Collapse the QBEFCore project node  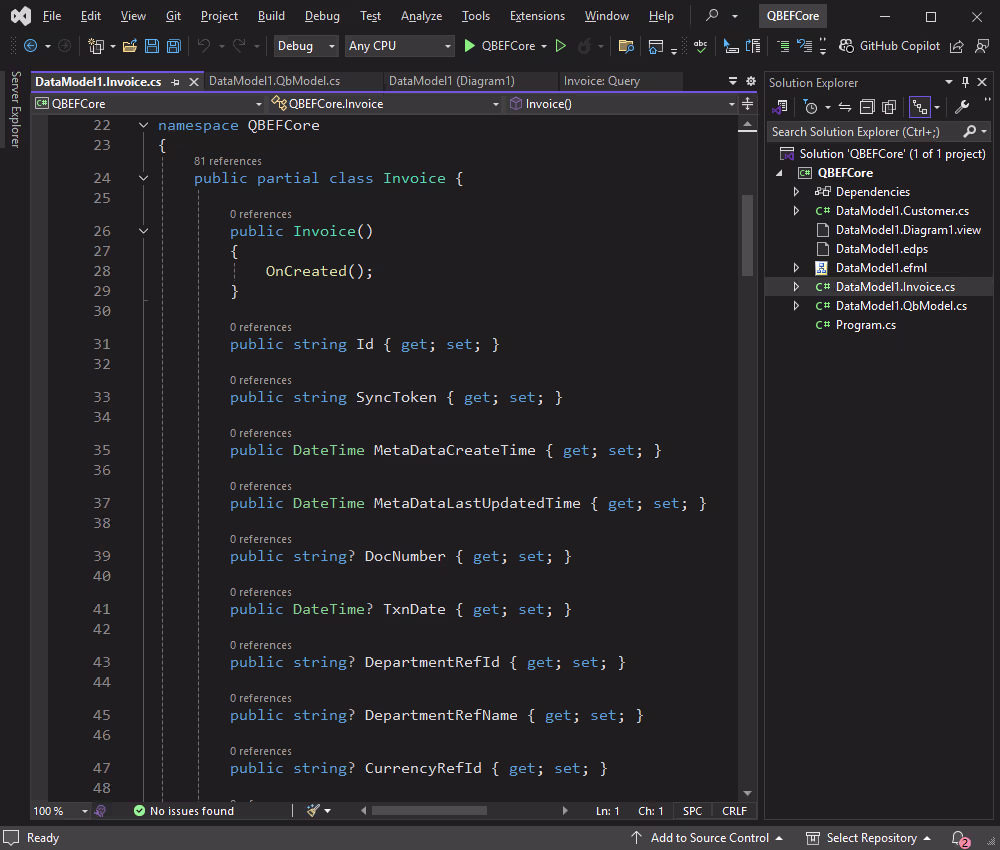click(x=779, y=173)
